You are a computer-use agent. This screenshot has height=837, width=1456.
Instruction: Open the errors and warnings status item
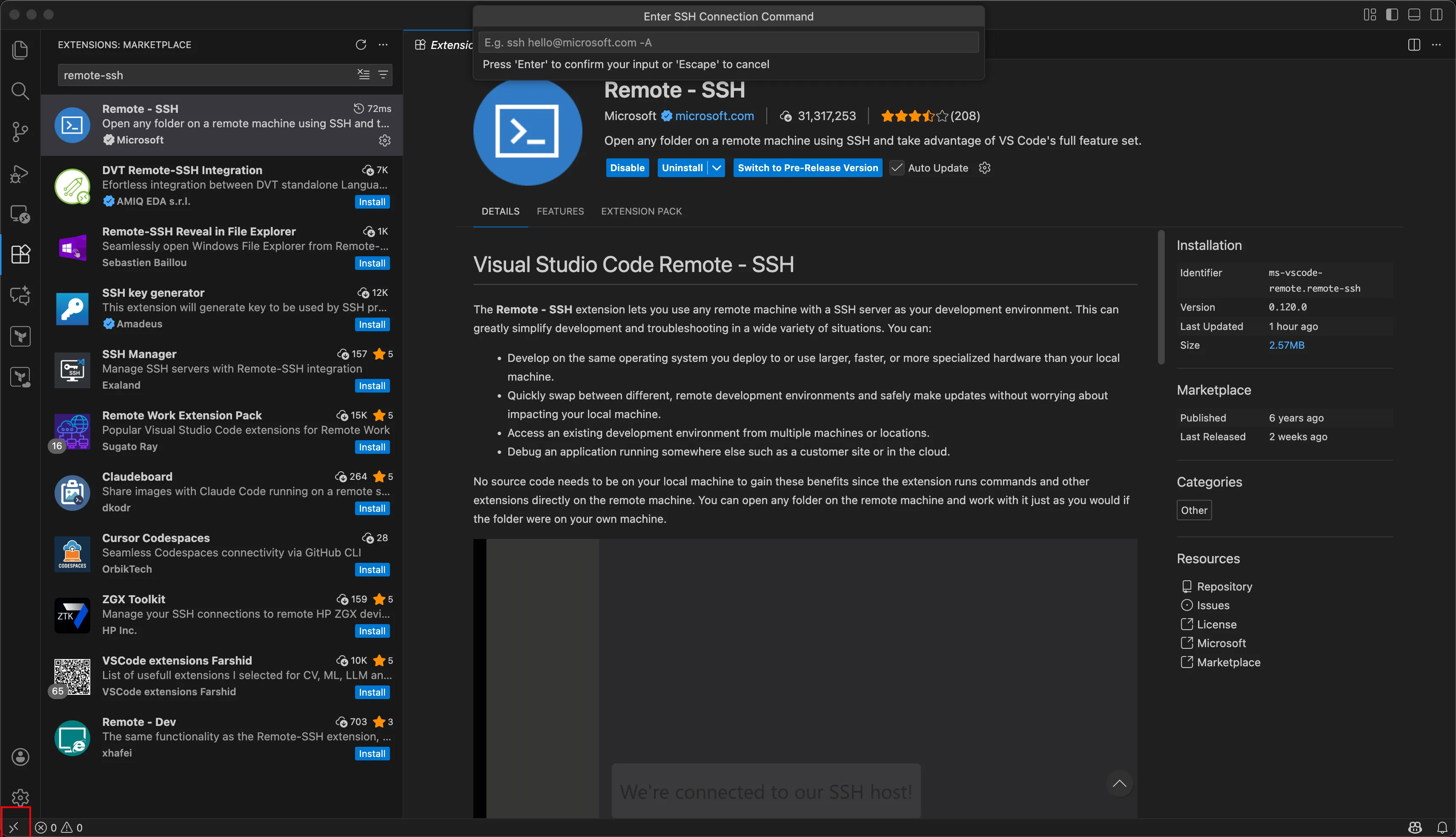pyautogui.click(x=59, y=828)
